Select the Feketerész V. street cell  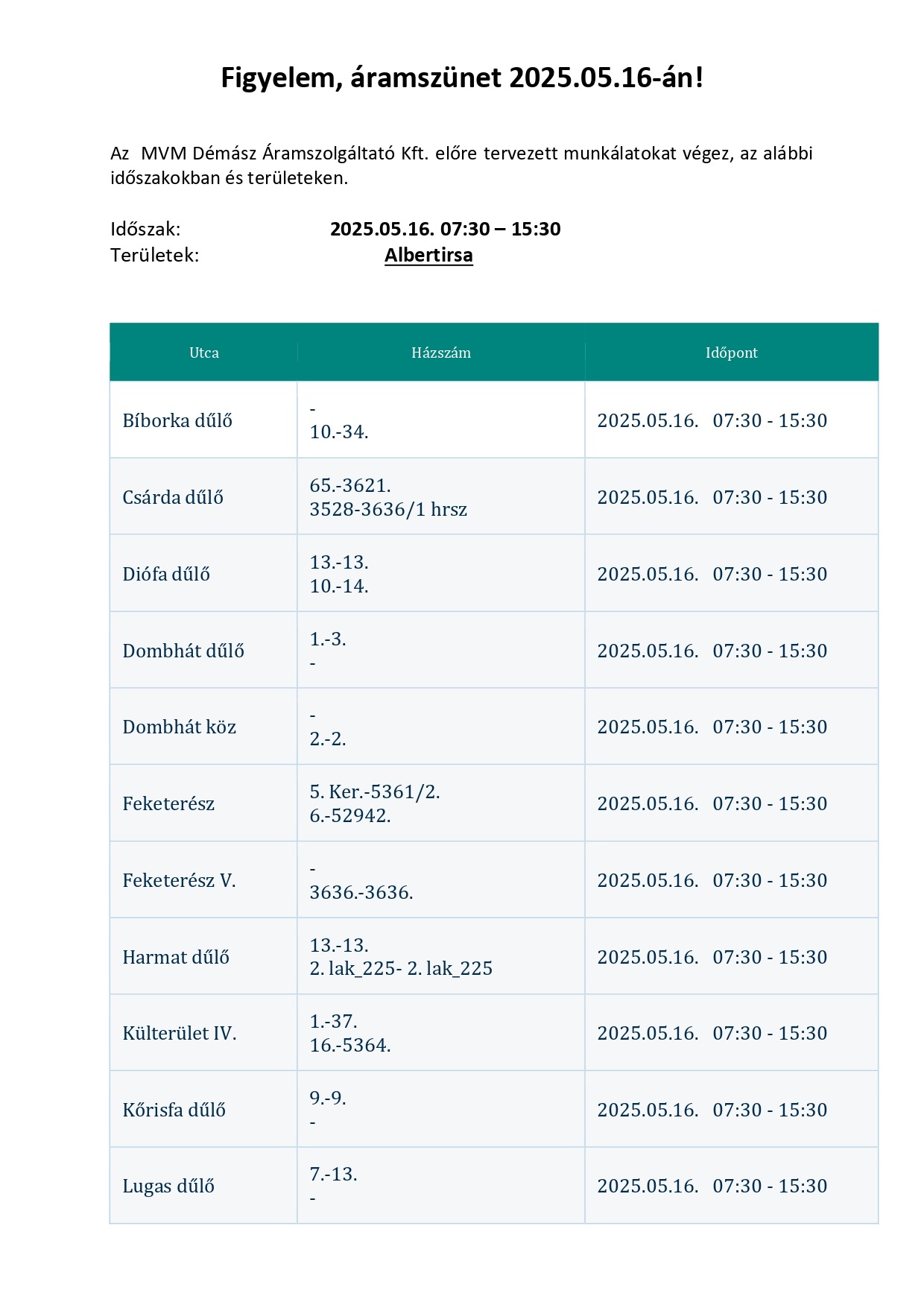point(203,880)
